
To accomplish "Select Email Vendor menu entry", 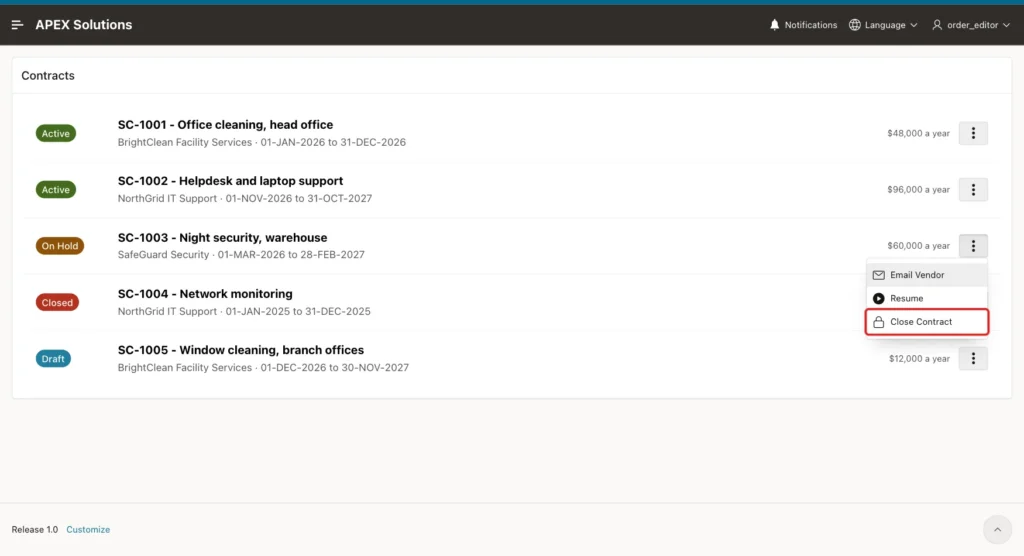I will [927, 275].
